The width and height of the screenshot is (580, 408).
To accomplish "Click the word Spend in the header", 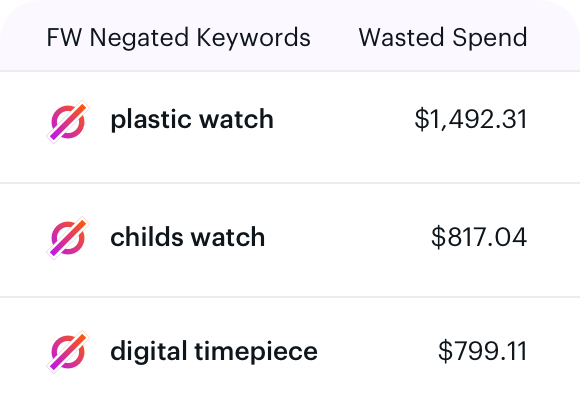I will (490, 38).
